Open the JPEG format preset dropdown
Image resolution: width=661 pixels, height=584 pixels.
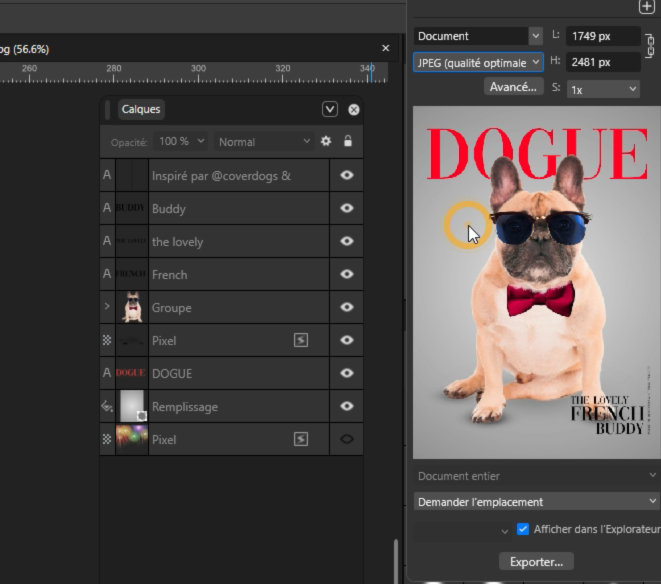pos(478,62)
